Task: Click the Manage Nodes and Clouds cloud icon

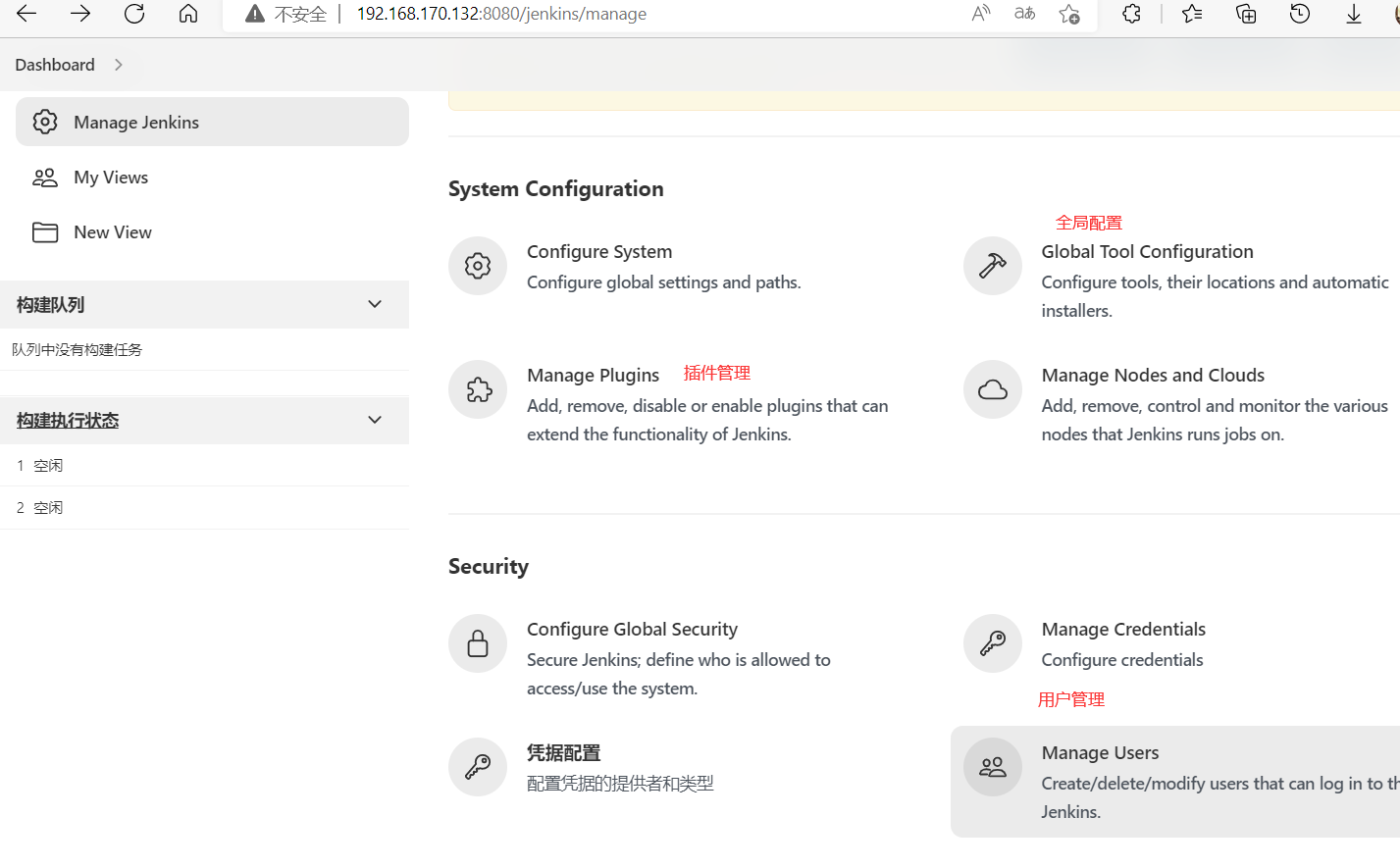Action: [993, 389]
